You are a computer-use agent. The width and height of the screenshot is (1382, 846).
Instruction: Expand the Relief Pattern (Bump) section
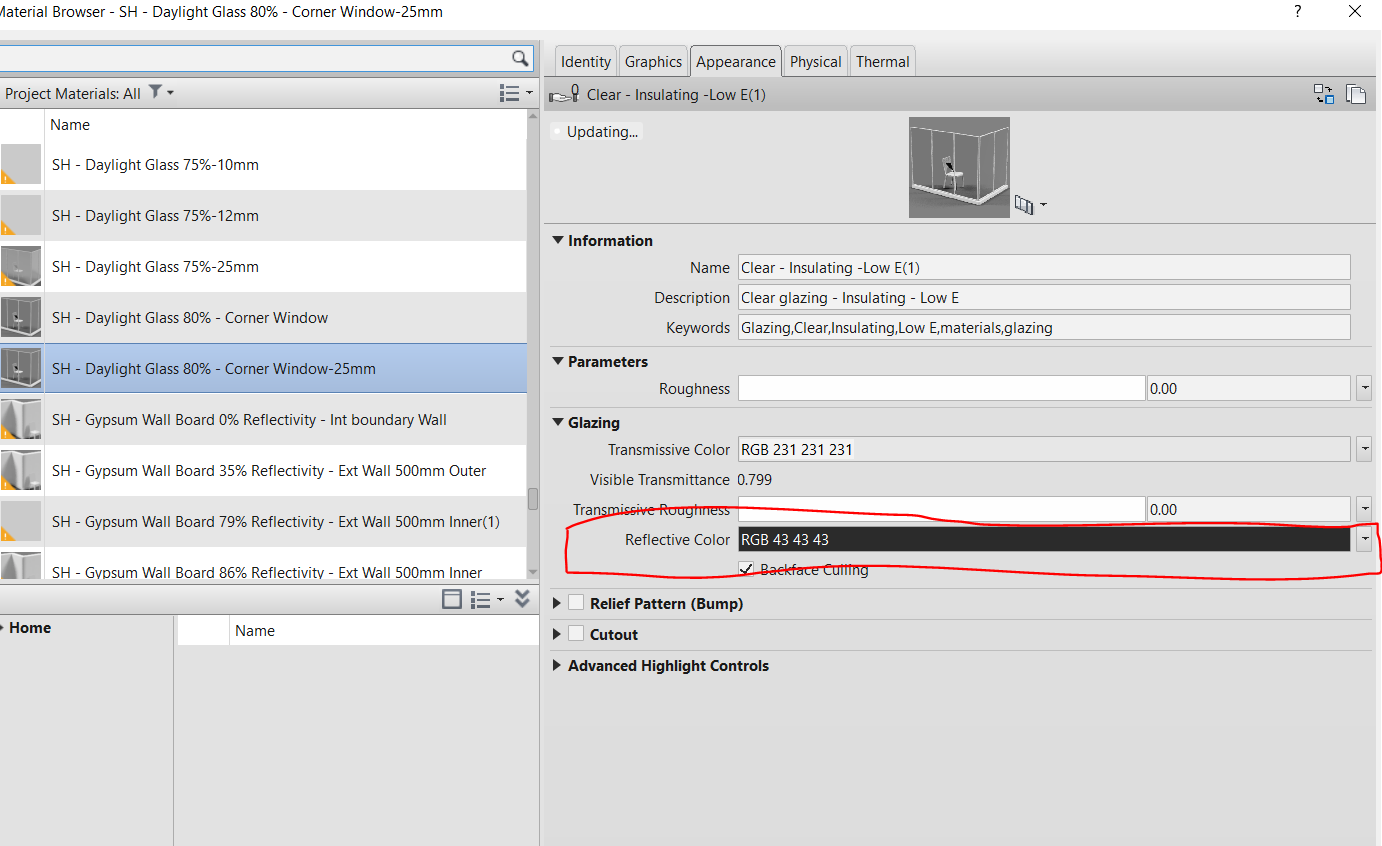[x=557, y=603]
